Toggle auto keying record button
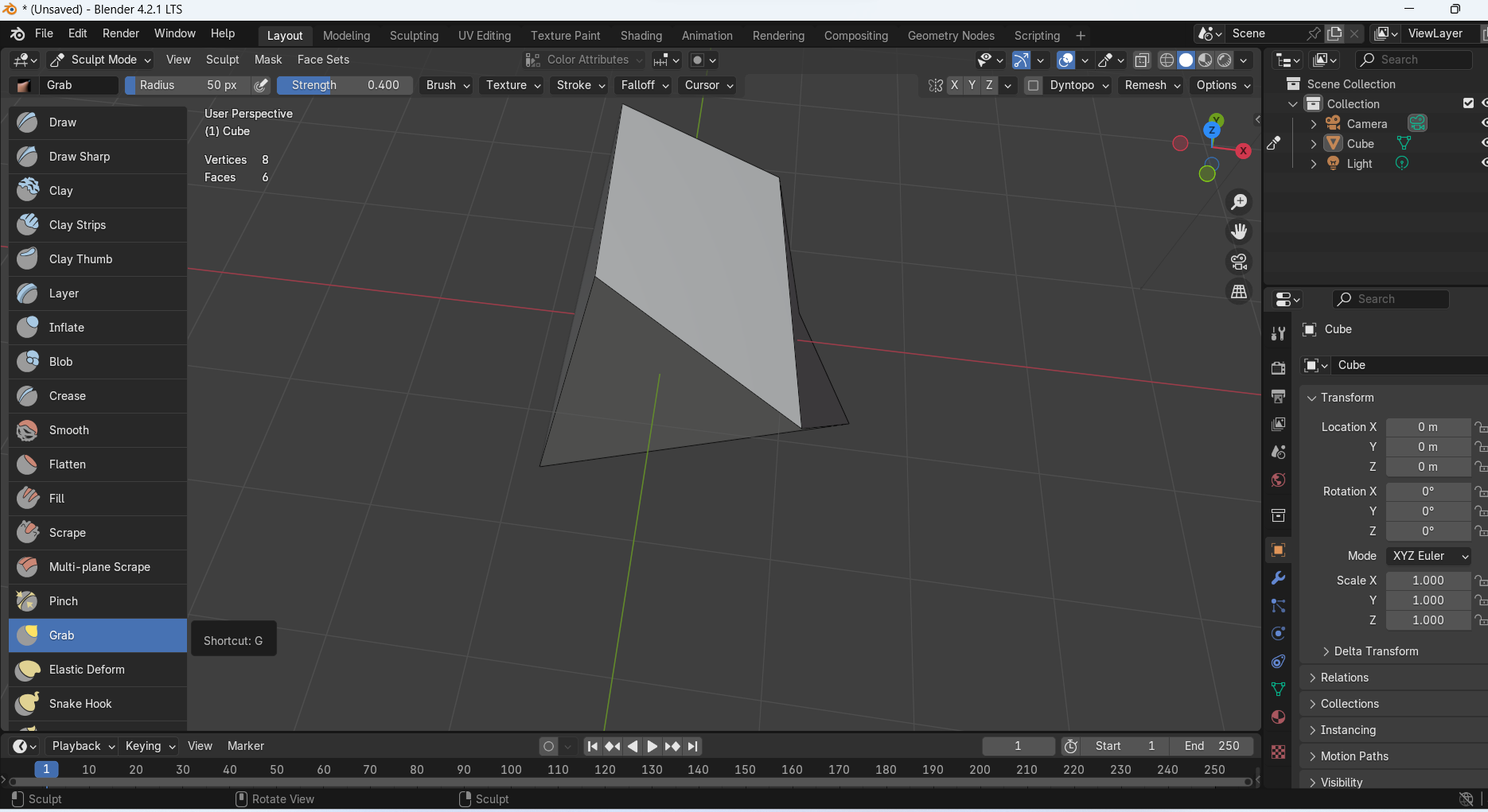Viewport: 1488px width, 812px height. [548, 746]
